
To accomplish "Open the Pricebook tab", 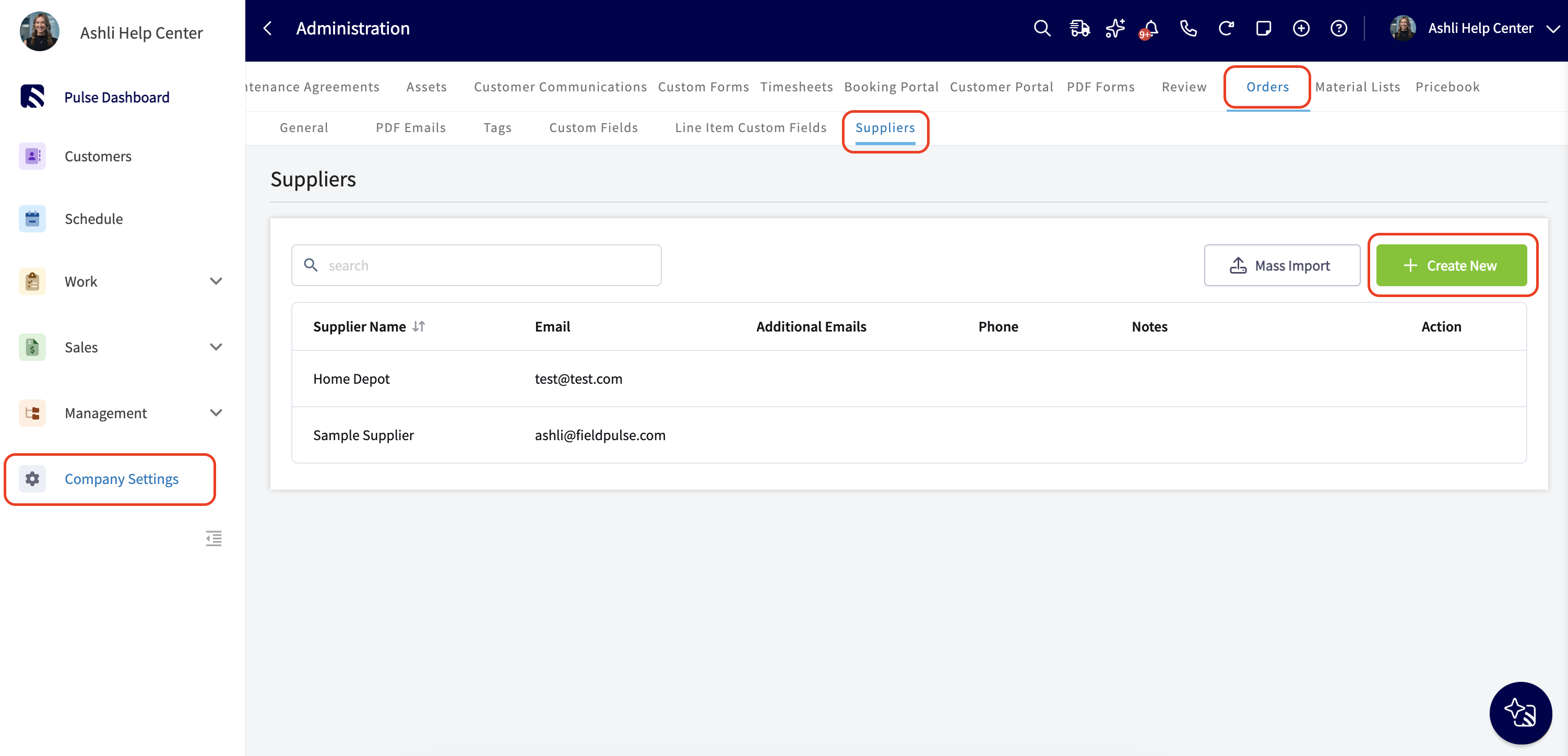I will point(1447,87).
